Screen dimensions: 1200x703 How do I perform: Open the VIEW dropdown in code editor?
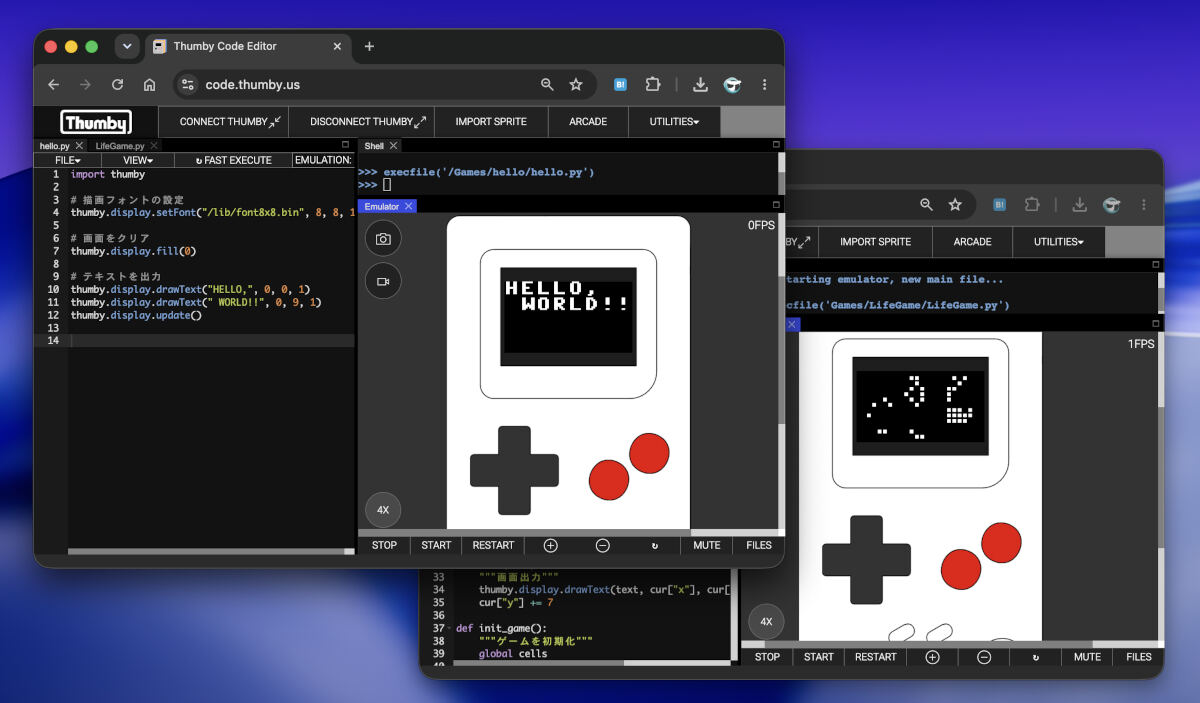point(138,160)
